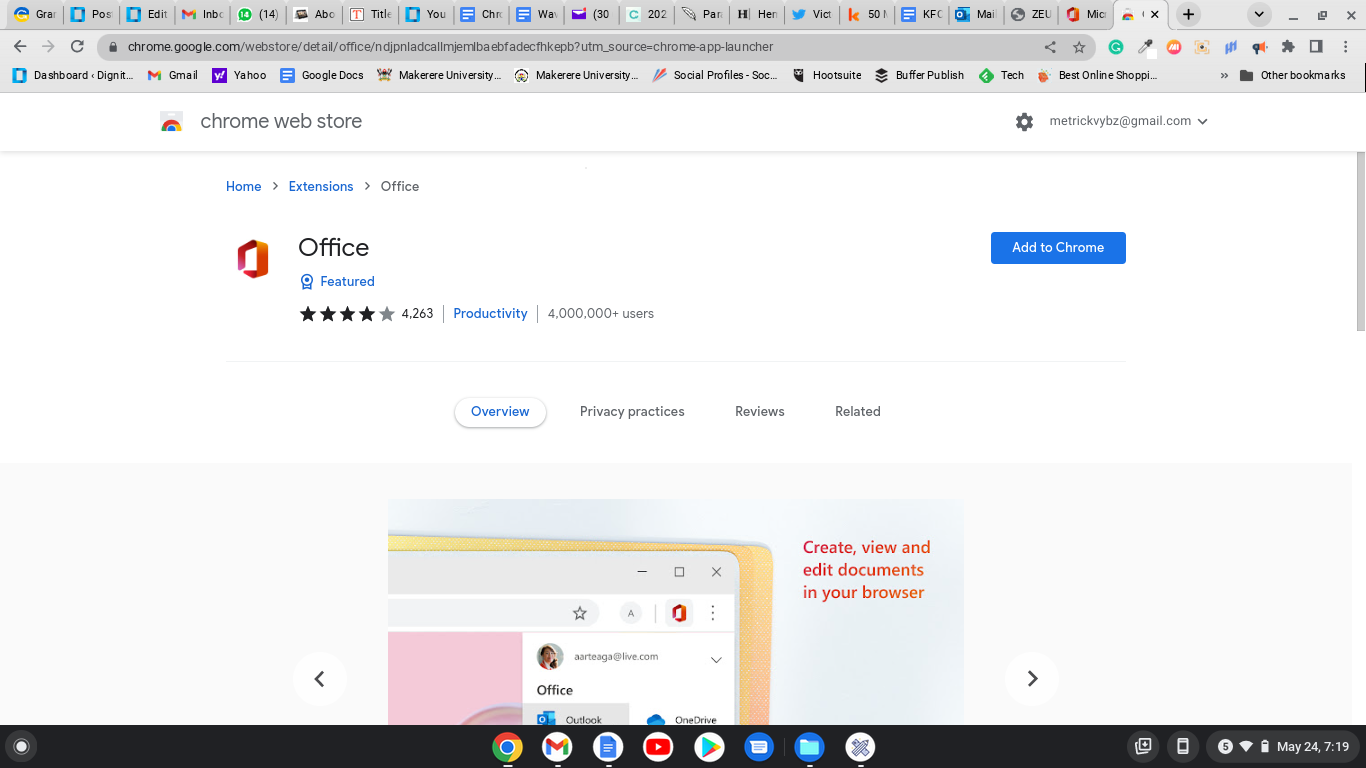Click the ChromeOS launcher circle button
Image resolution: width=1366 pixels, height=768 pixels.
point(21,746)
